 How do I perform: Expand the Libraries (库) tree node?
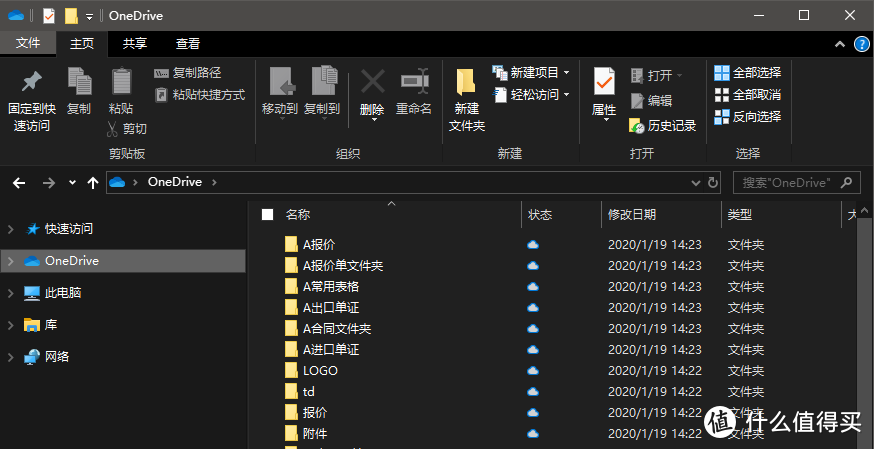click(x=10, y=325)
